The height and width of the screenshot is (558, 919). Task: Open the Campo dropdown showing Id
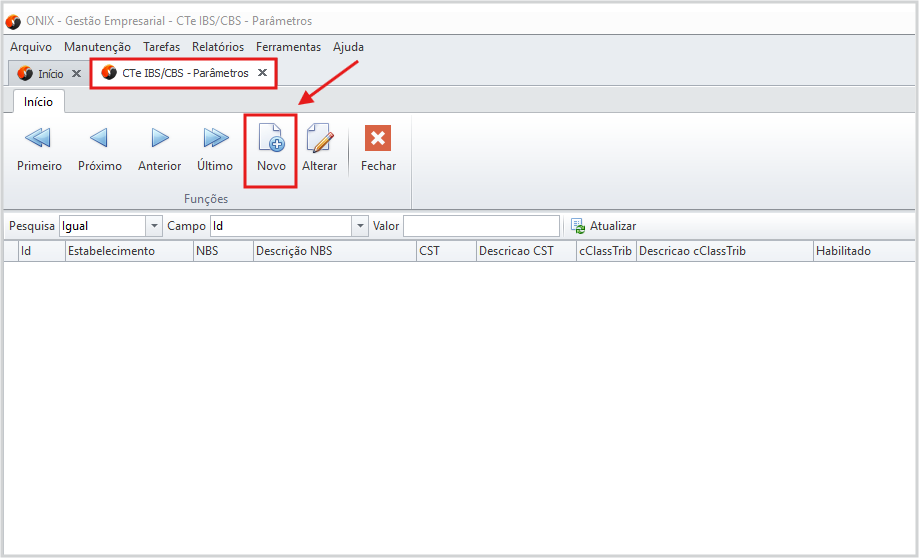pyautogui.click(x=361, y=226)
